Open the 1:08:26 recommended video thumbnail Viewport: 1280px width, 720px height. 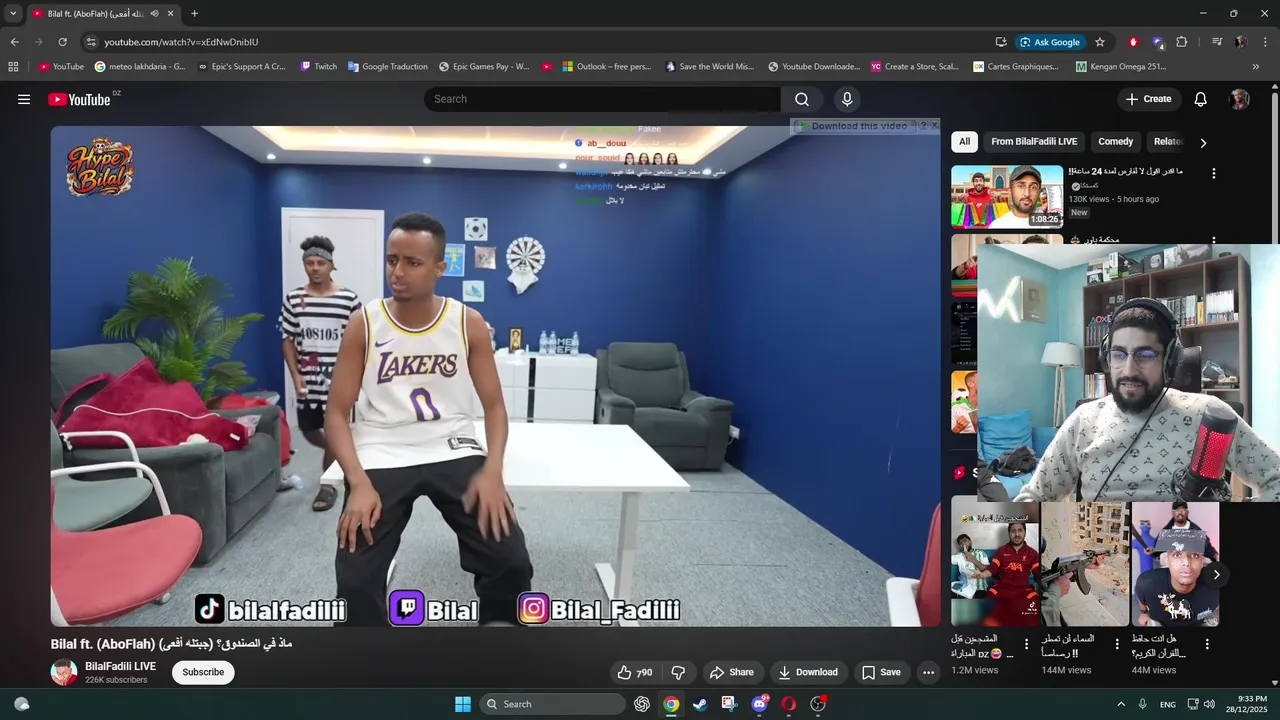[1007, 196]
